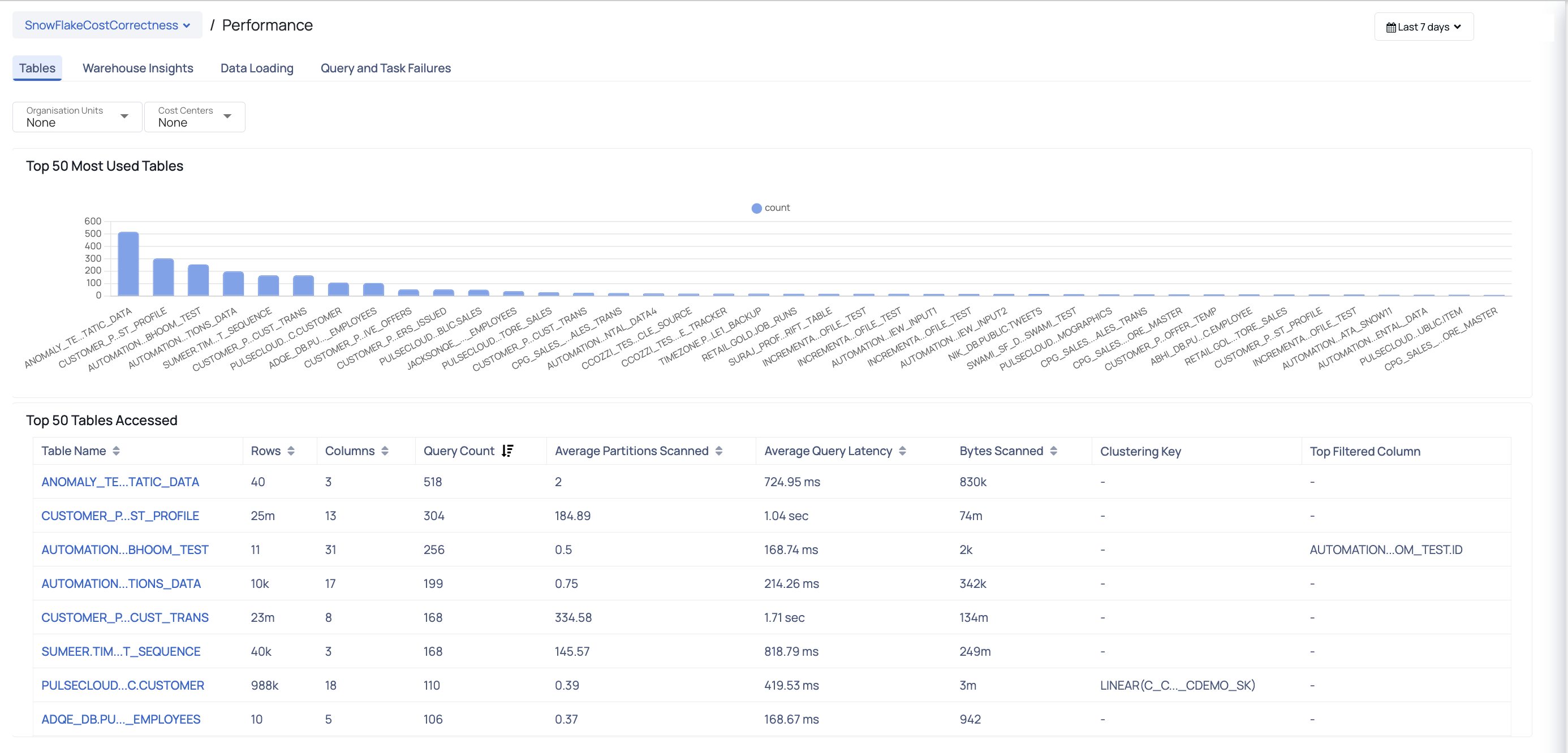Click the 518 query count value

pos(433,482)
